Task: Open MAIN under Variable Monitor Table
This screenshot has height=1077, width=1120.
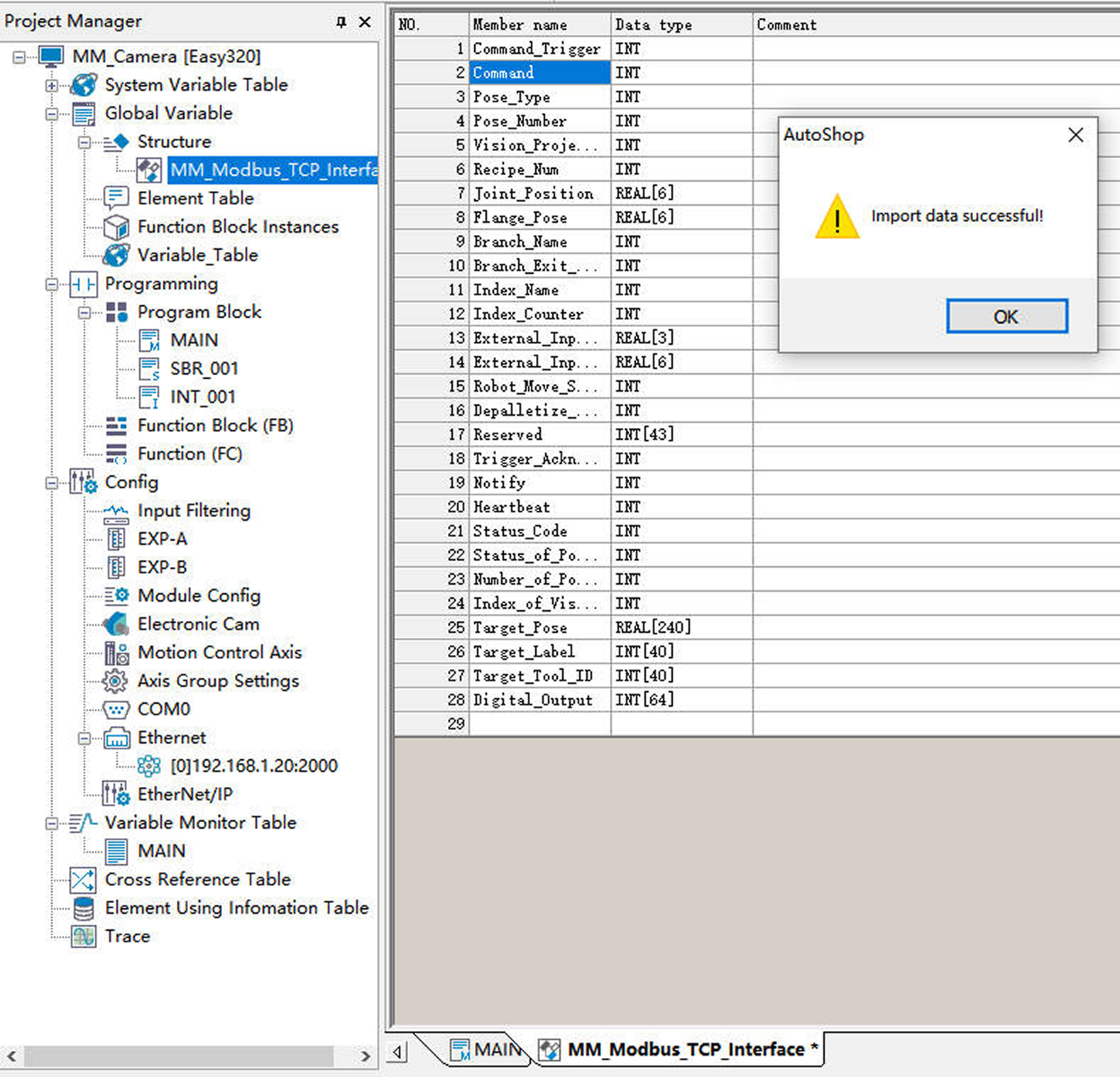Action: coord(161,851)
